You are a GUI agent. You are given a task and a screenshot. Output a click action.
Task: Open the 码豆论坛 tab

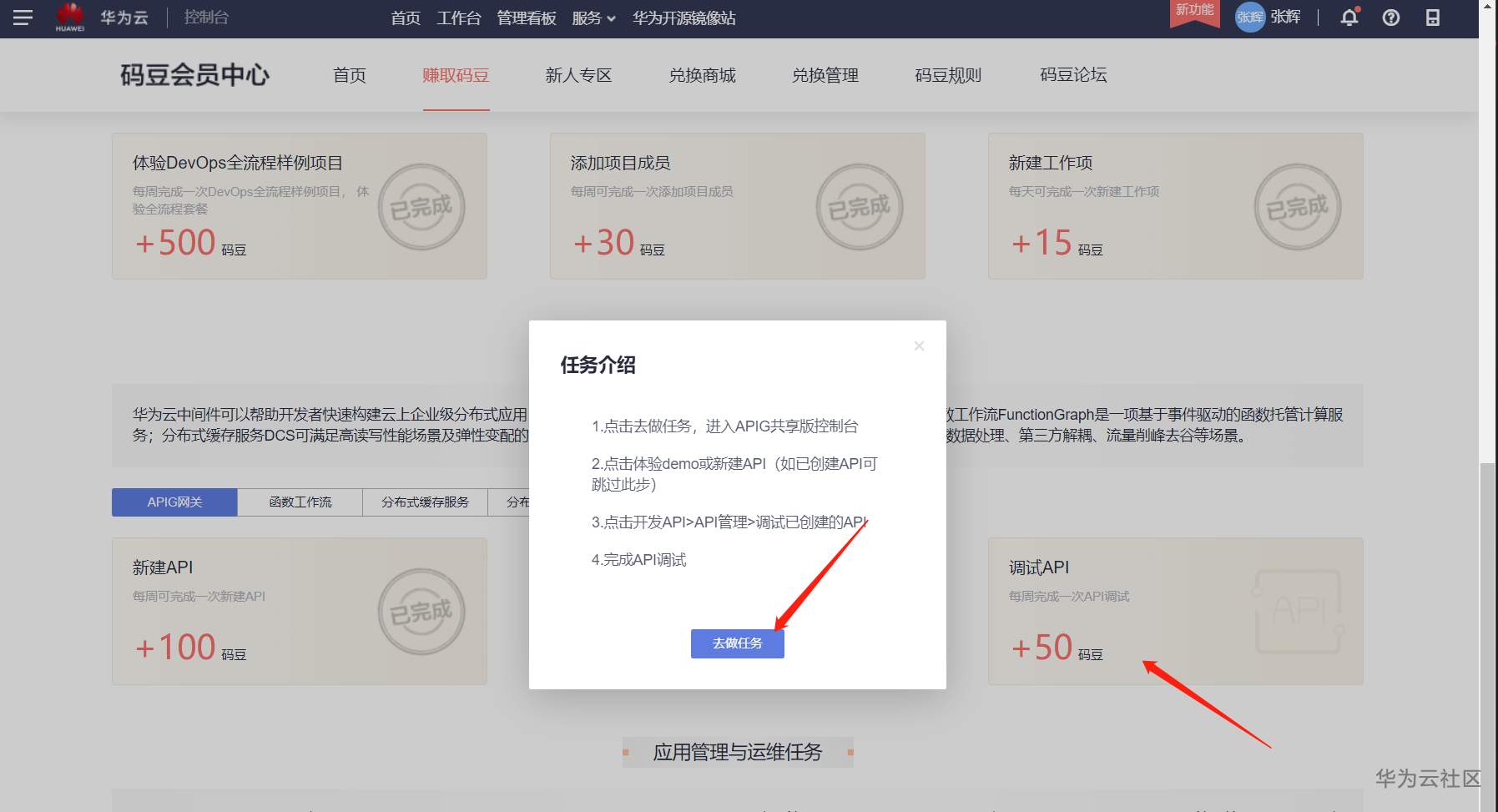[1073, 75]
